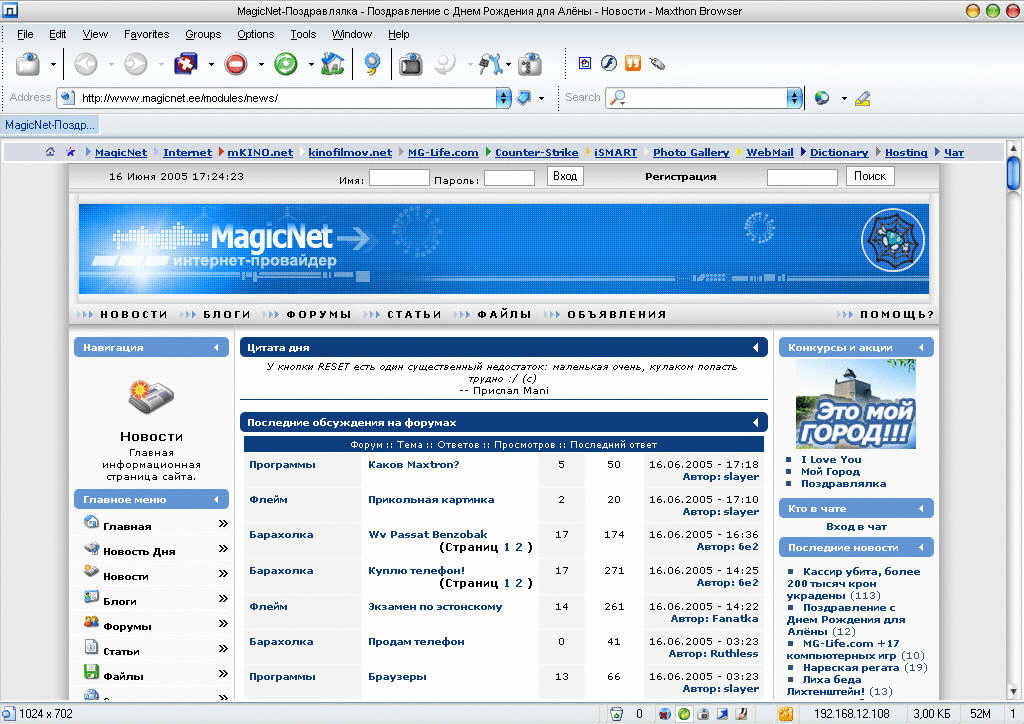1024x724 pixels.
Task: Open the Counter-Strike link in links bar
Action: coord(536,152)
